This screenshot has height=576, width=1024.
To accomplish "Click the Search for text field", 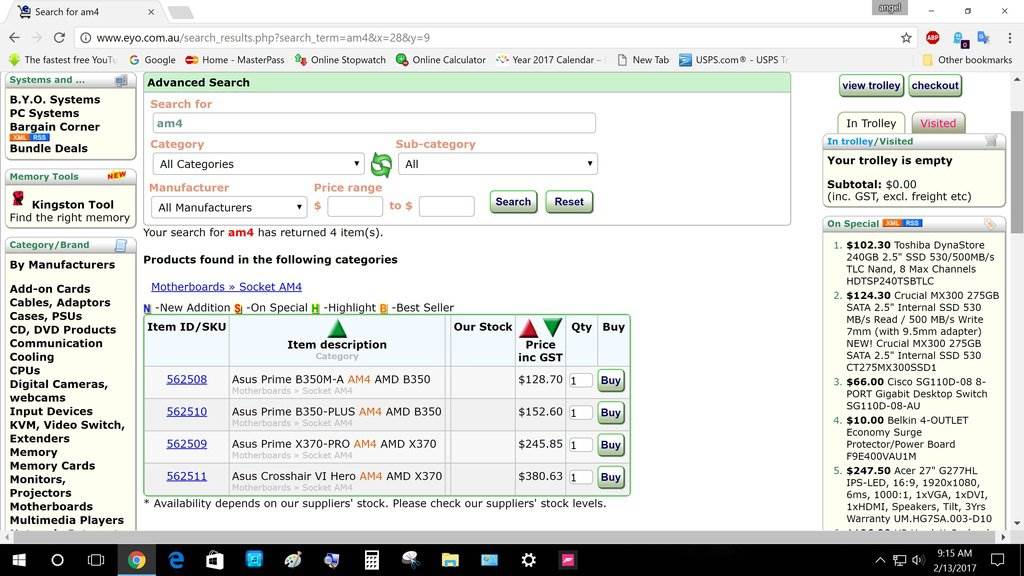I will pyautogui.click(x=373, y=123).
